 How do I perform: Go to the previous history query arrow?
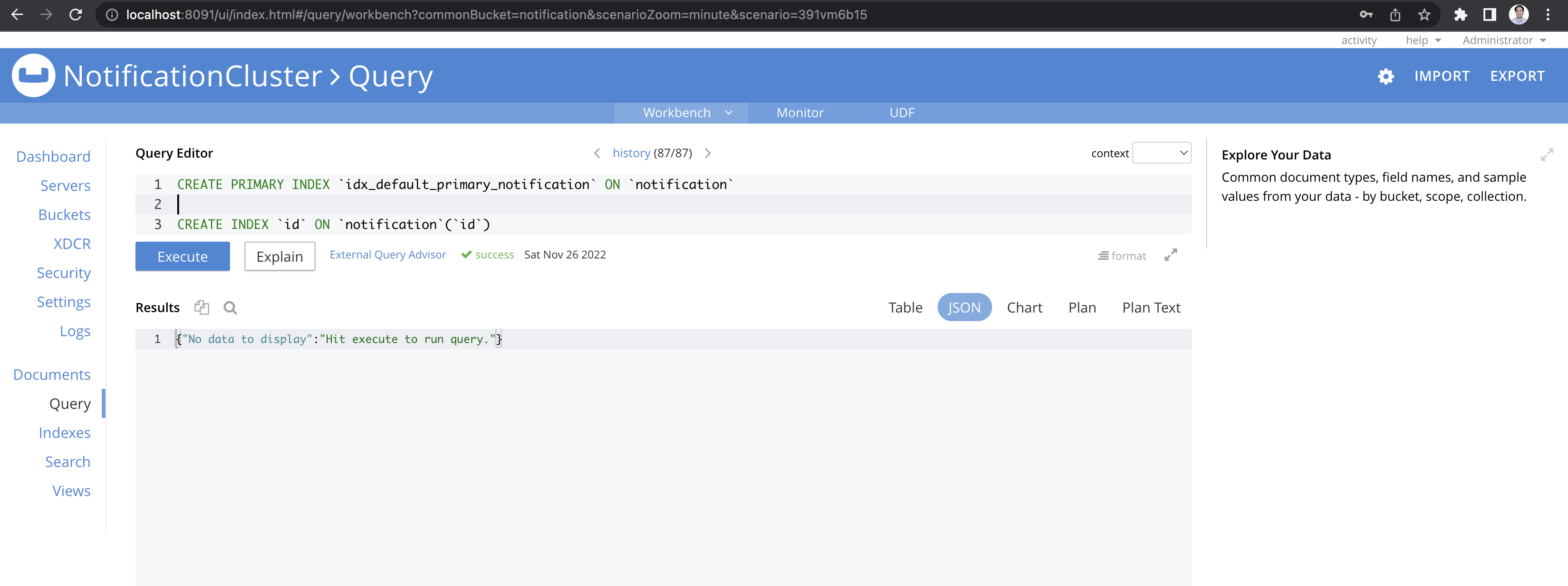[x=596, y=153]
